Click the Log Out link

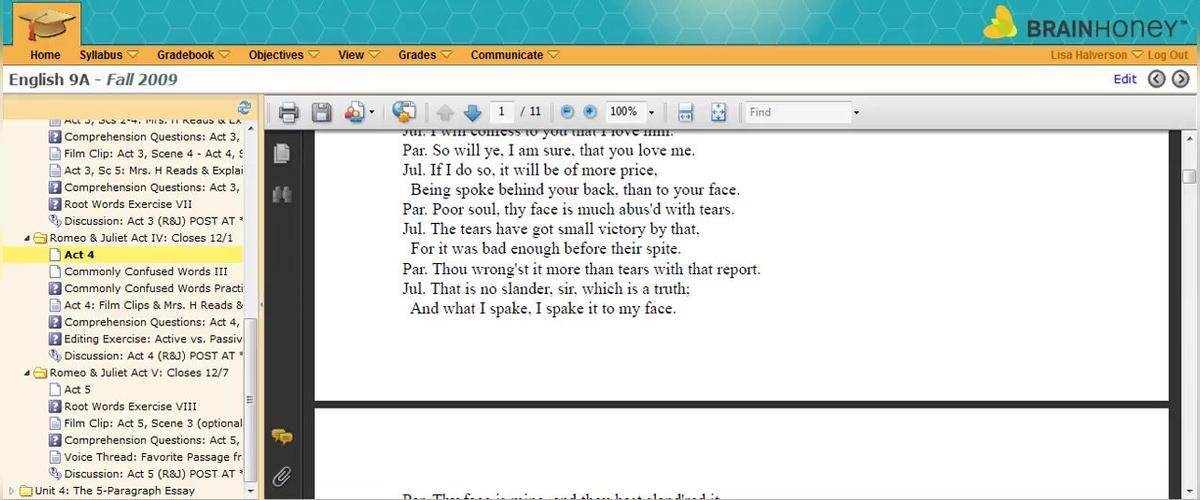(x=1167, y=55)
